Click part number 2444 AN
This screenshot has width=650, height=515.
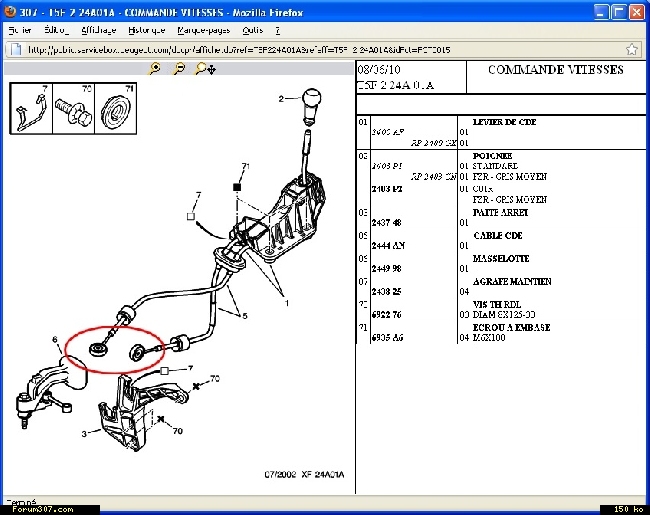coord(388,246)
